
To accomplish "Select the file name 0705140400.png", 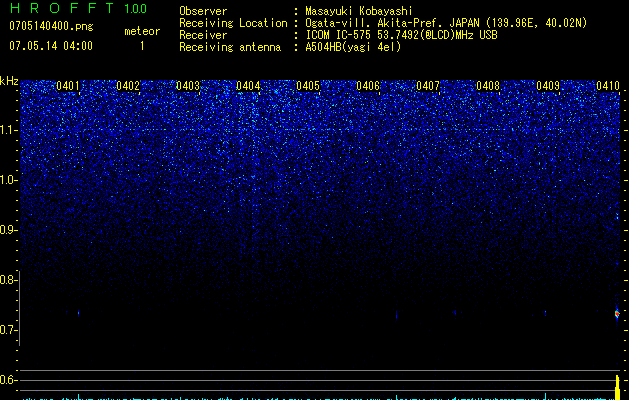I will [x=51, y=26].
